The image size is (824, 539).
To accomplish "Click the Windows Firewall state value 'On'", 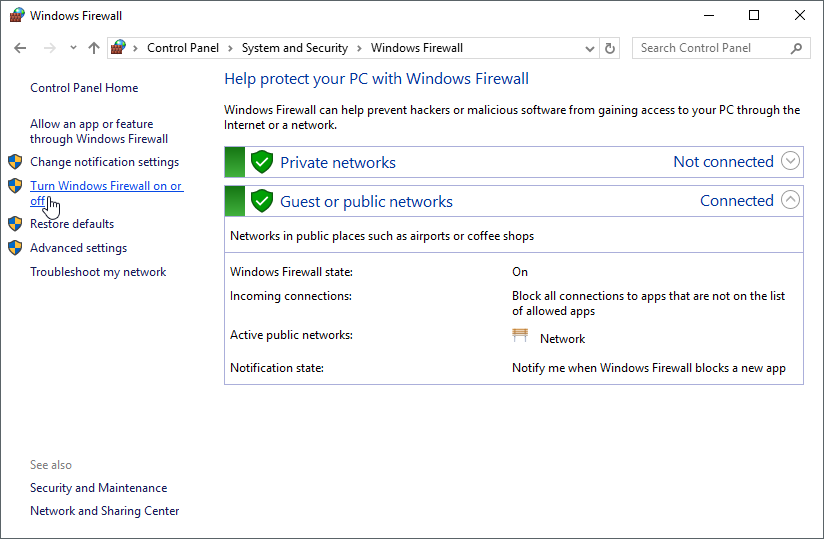I will click(x=520, y=272).
